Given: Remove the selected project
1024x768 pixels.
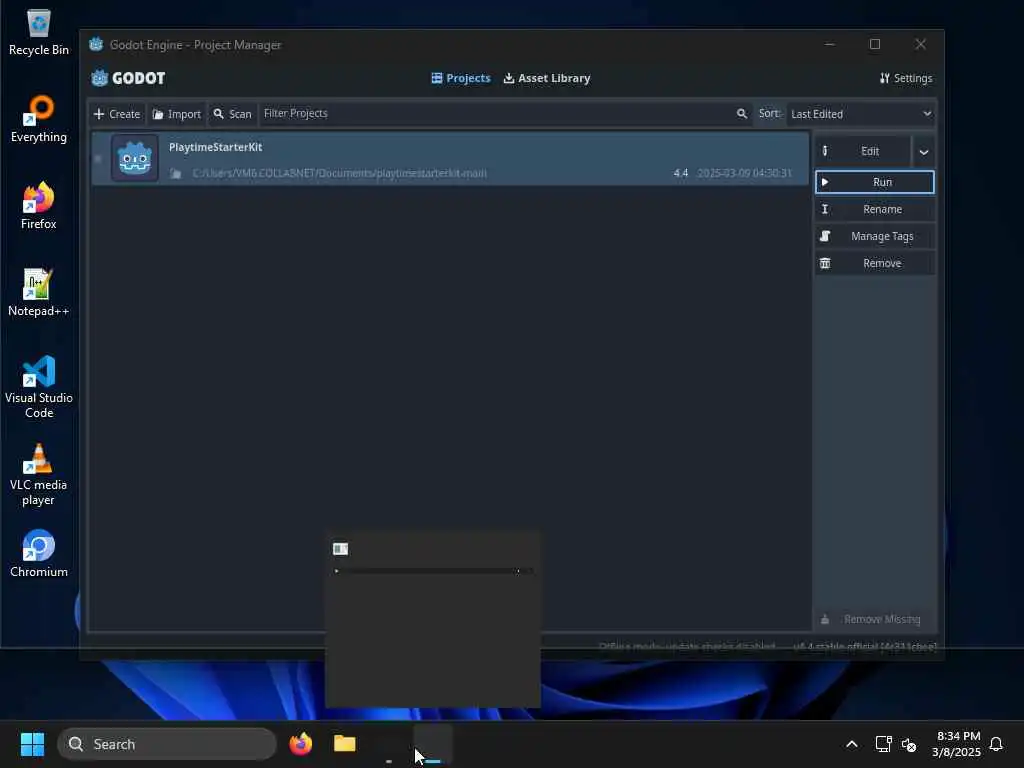Looking at the screenshot, I should pos(874,263).
